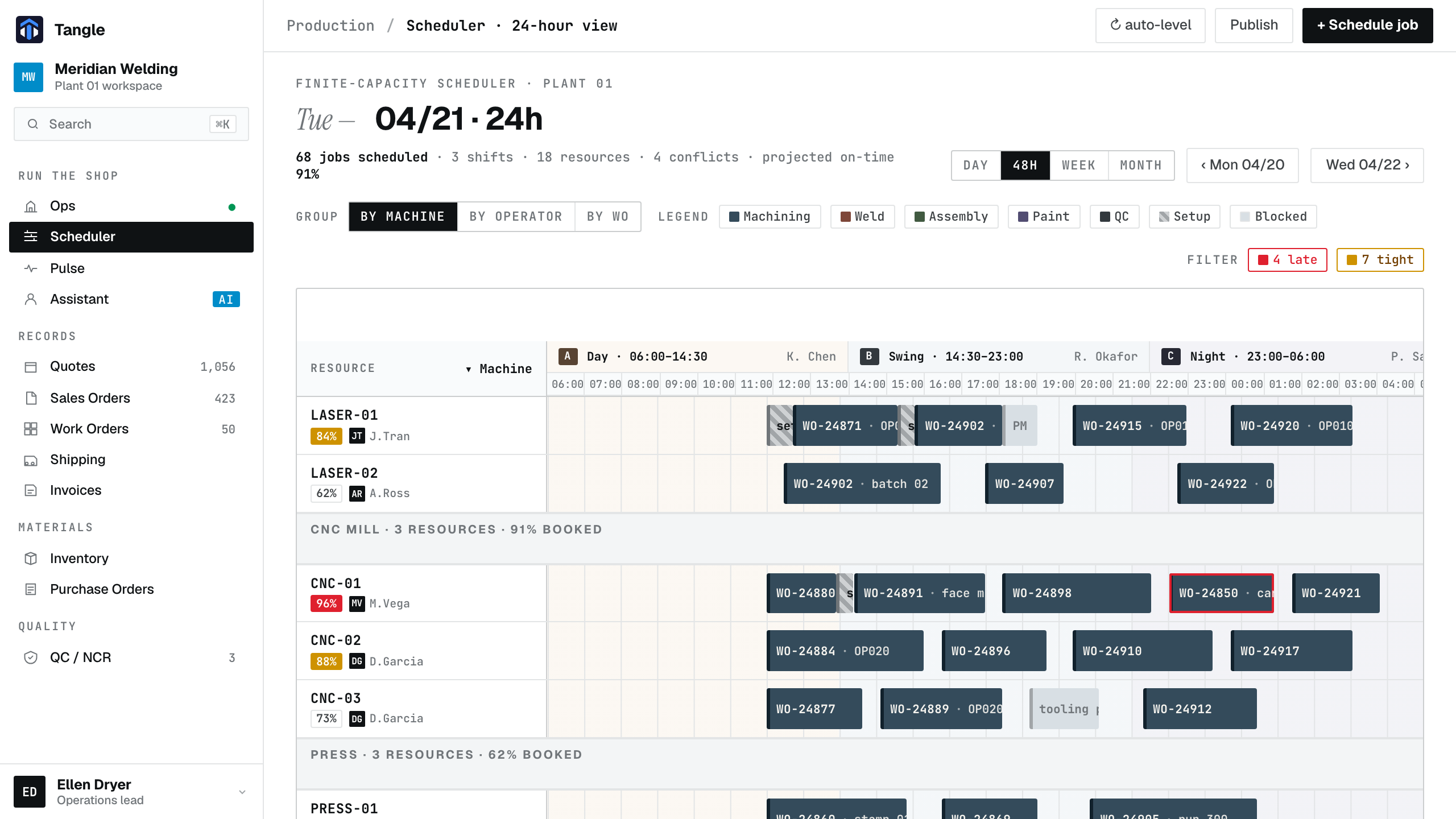
Task: Click the shift C Night badge
Action: (1170, 356)
